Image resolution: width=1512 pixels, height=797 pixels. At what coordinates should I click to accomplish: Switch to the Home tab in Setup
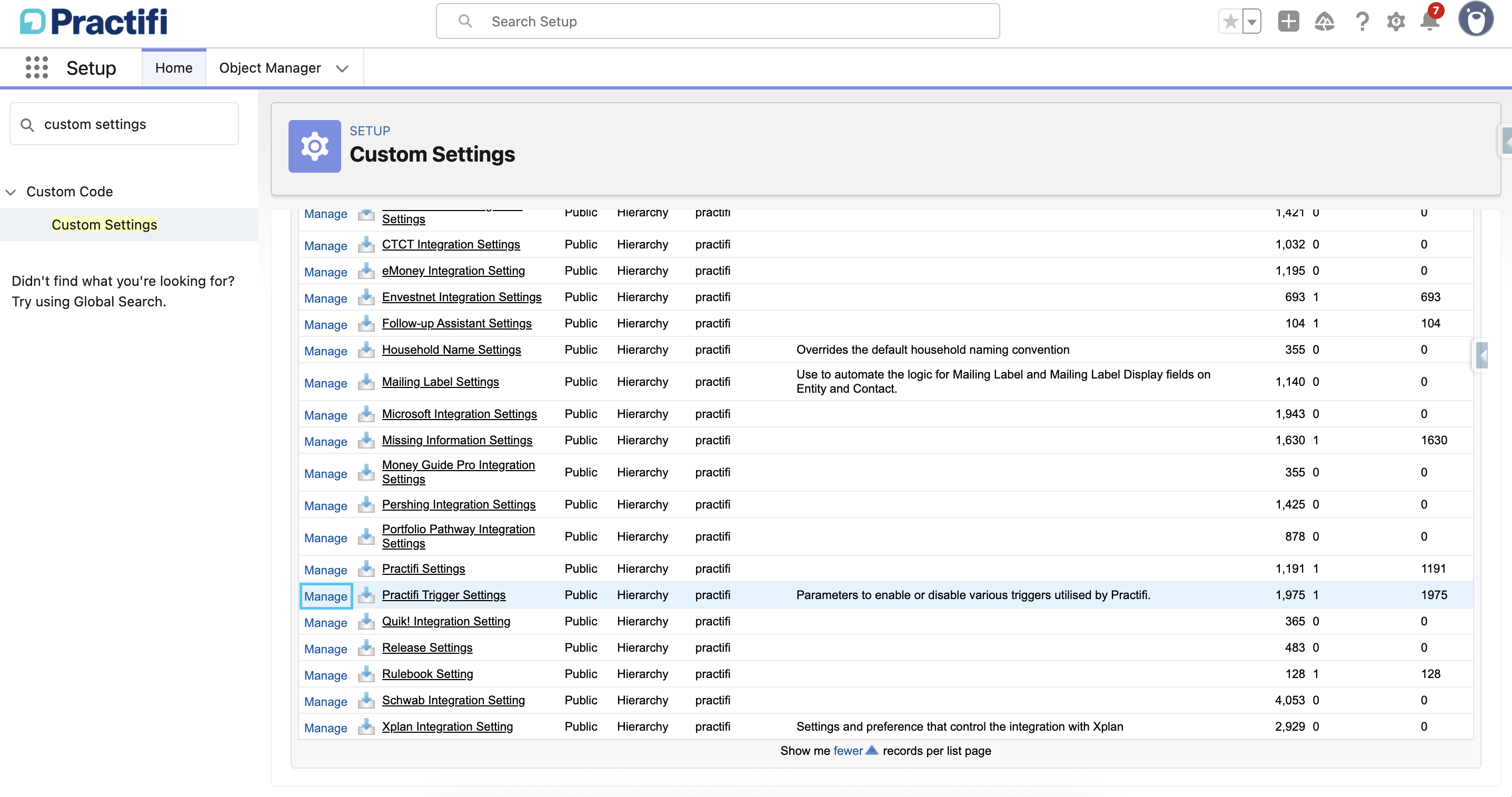[174, 67]
